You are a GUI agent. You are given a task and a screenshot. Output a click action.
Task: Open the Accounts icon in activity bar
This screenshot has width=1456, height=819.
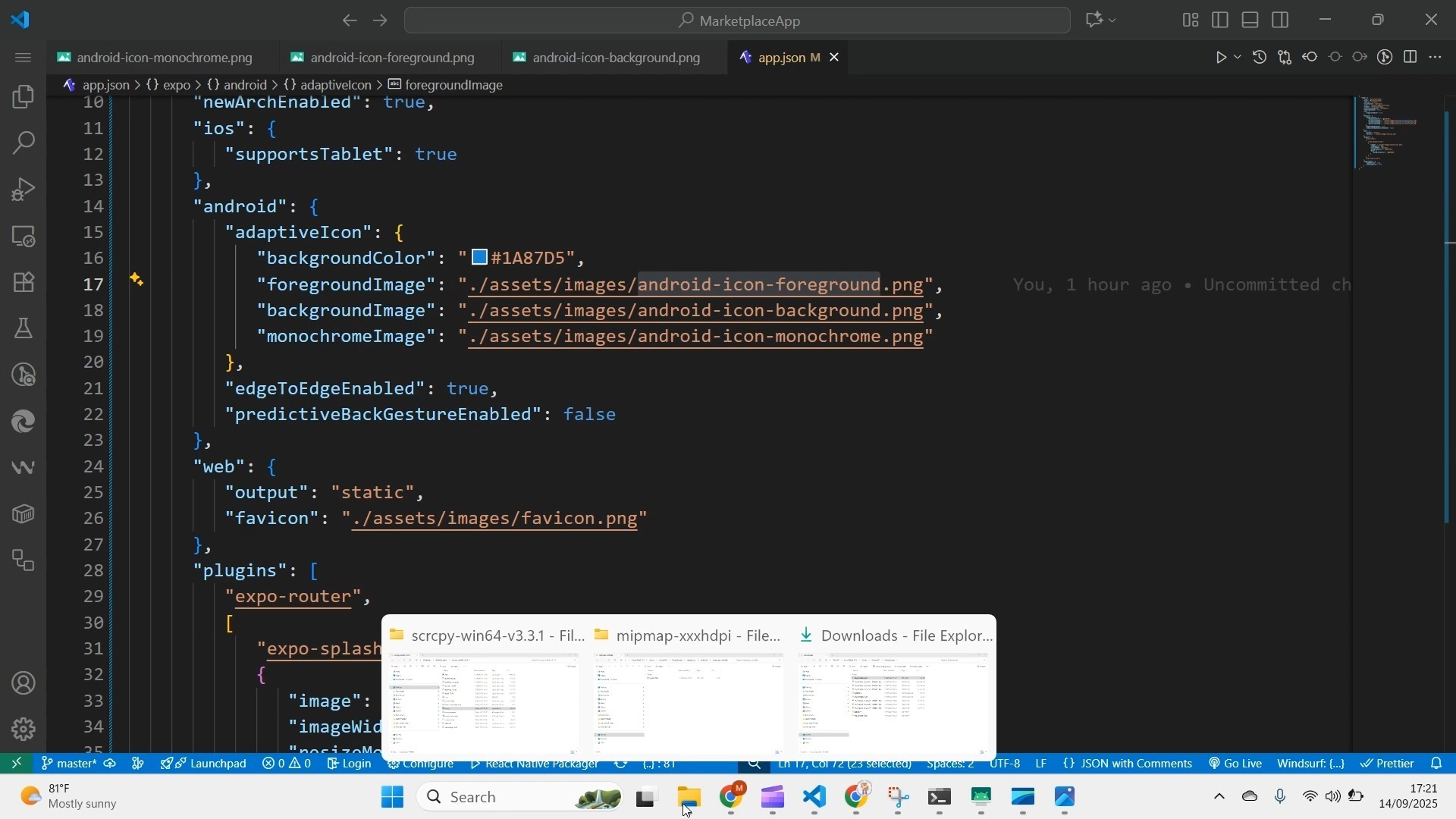click(x=24, y=684)
